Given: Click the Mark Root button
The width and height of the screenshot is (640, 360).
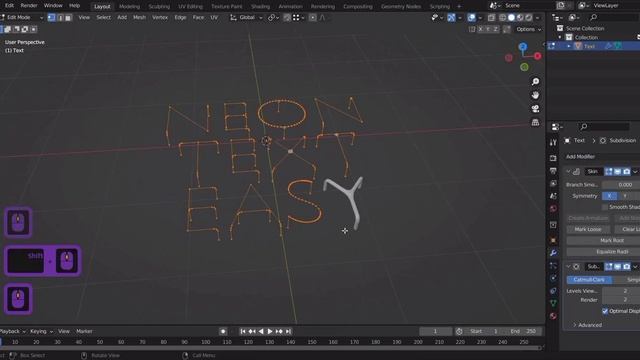Looking at the screenshot, I should point(603,240).
